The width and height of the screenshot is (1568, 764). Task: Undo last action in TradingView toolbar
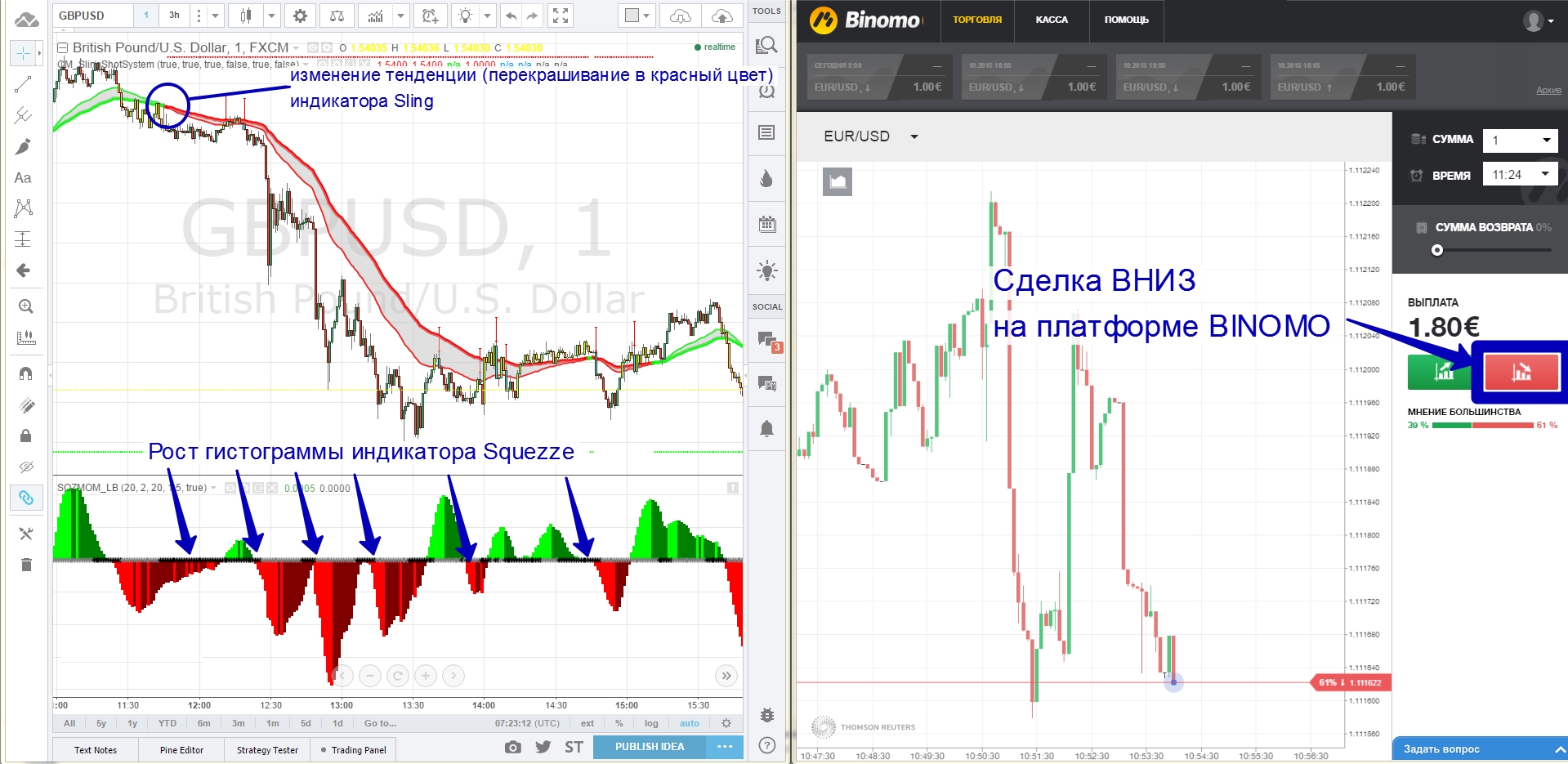[511, 16]
